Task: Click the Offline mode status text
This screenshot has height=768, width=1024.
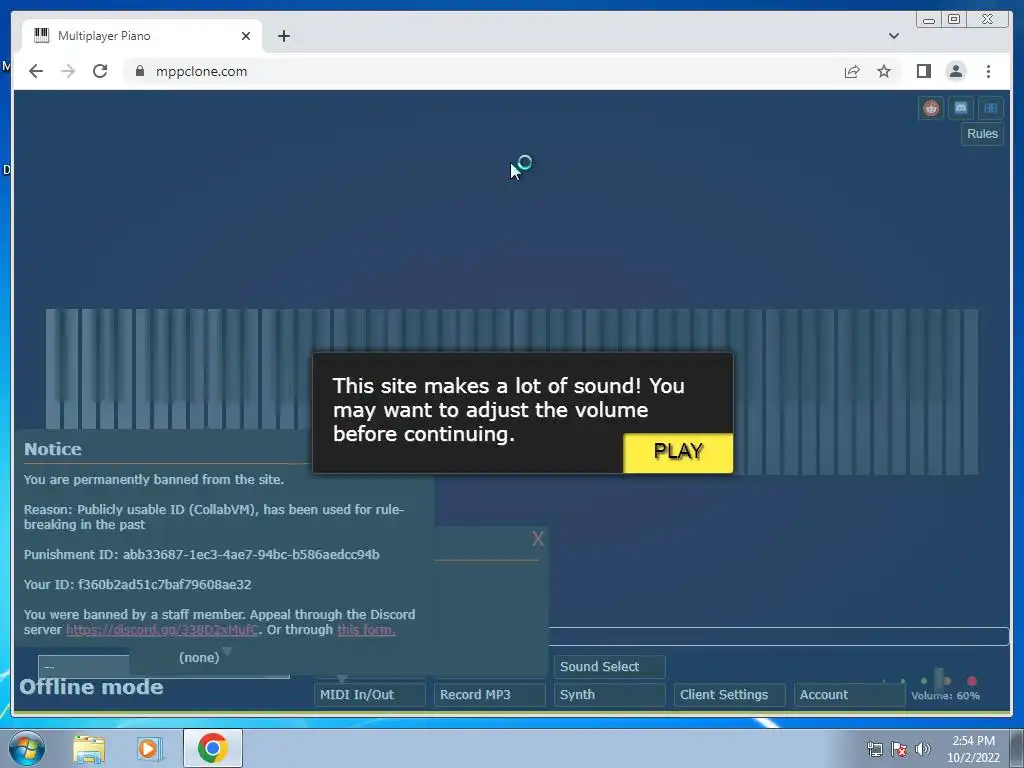Action: (91, 687)
